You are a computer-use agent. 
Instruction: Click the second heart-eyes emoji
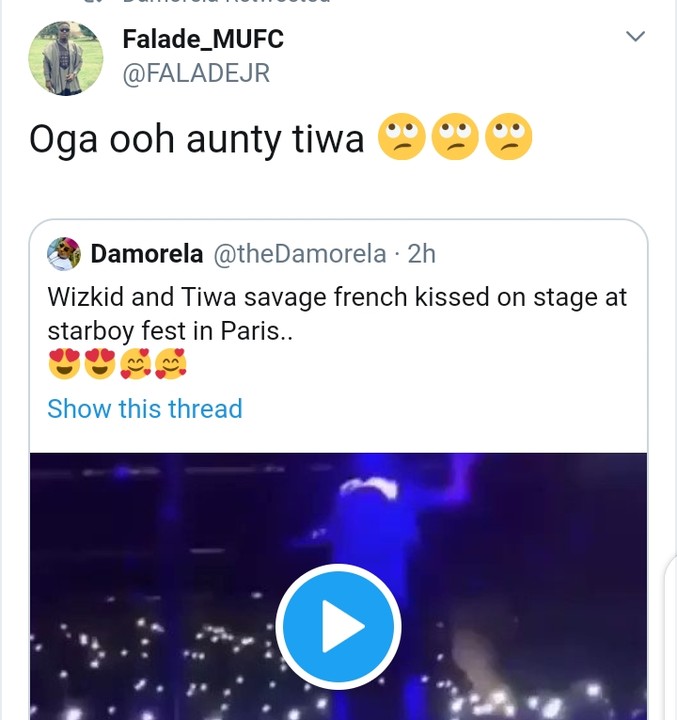pyautogui.click(x=99, y=366)
